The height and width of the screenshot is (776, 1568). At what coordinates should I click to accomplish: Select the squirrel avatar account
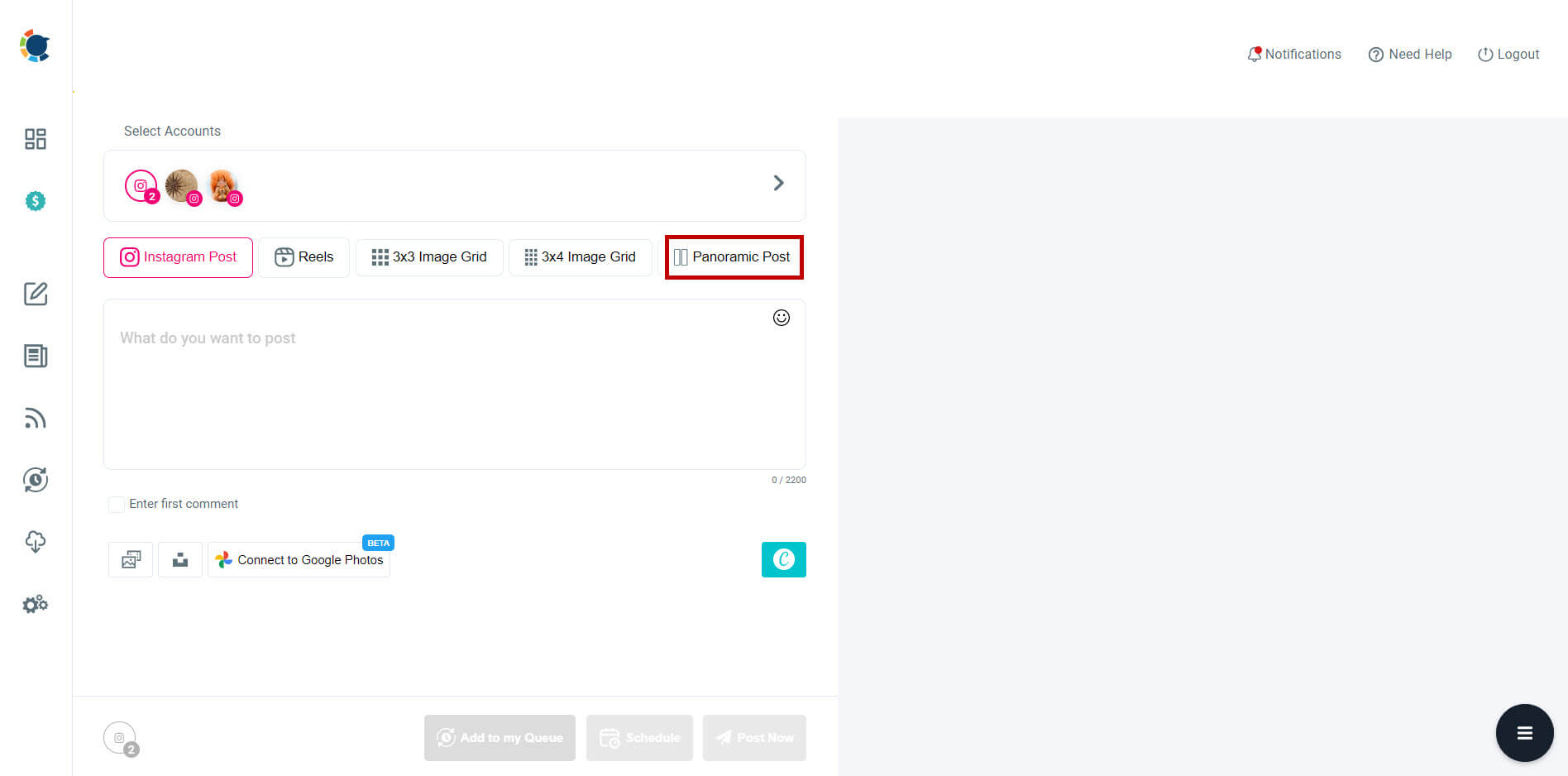pos(223,186)
